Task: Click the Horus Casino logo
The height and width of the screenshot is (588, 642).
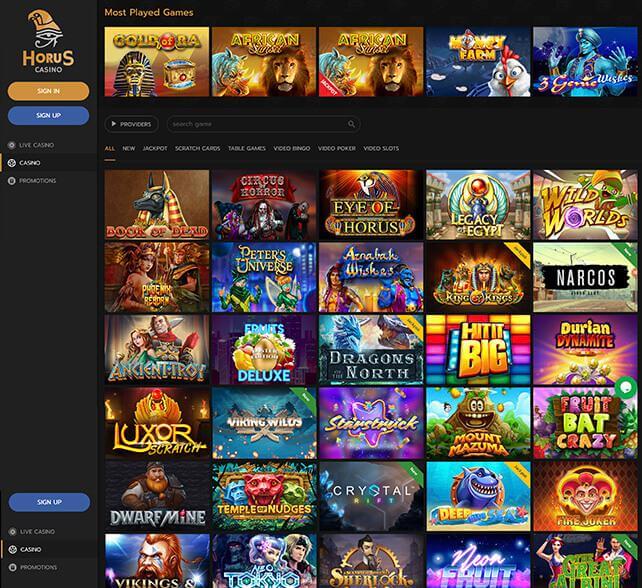Action: [48, 41]
